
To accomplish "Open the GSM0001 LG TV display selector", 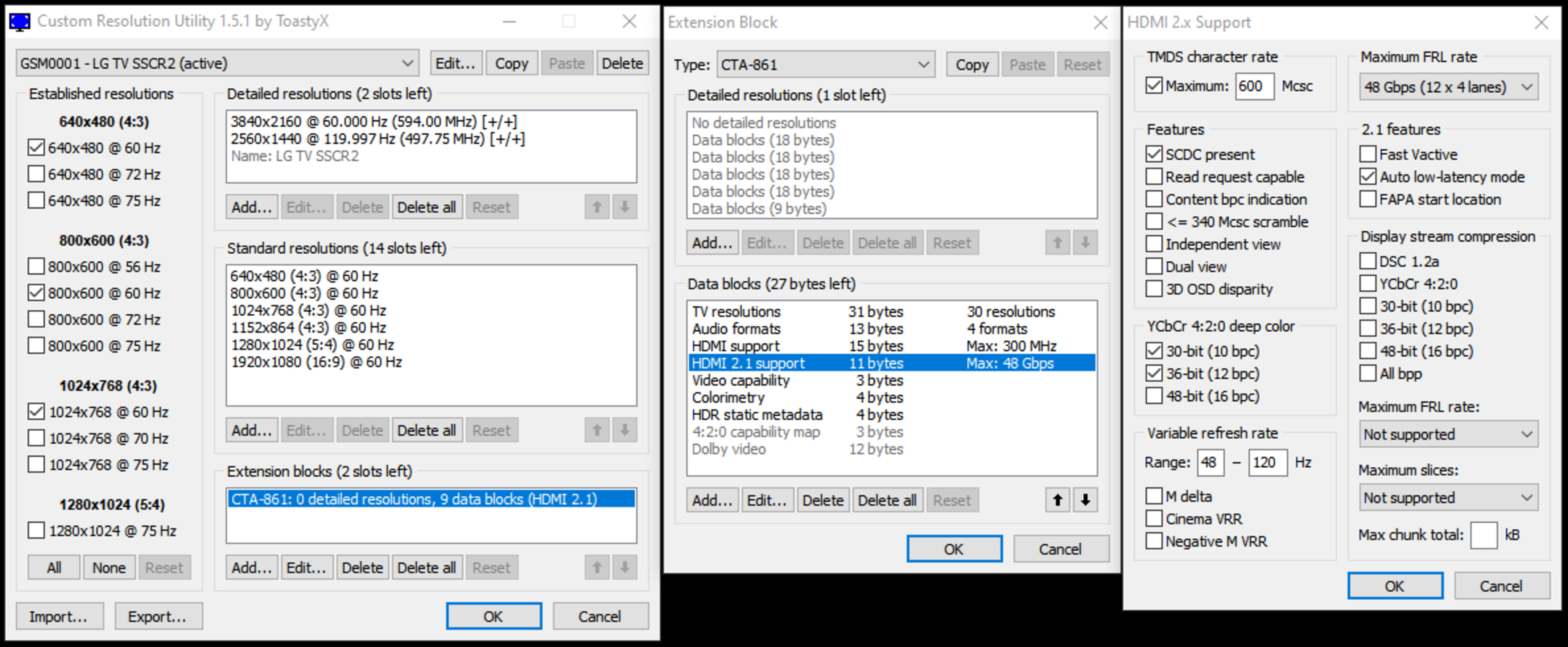I will tap(217, 63).
